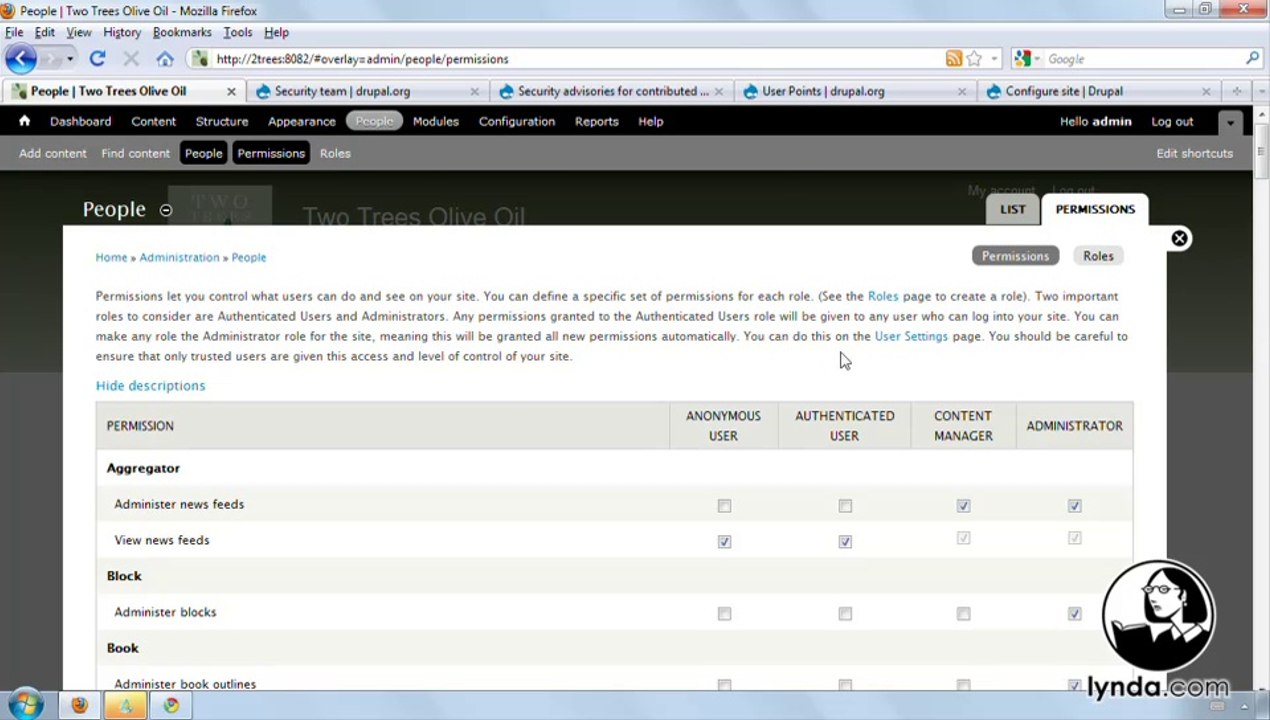The height and width of the screenshot is (720, 1270).
Task: Click the browser Home icon
Action: pyautogui.click(x=165, y=59)
